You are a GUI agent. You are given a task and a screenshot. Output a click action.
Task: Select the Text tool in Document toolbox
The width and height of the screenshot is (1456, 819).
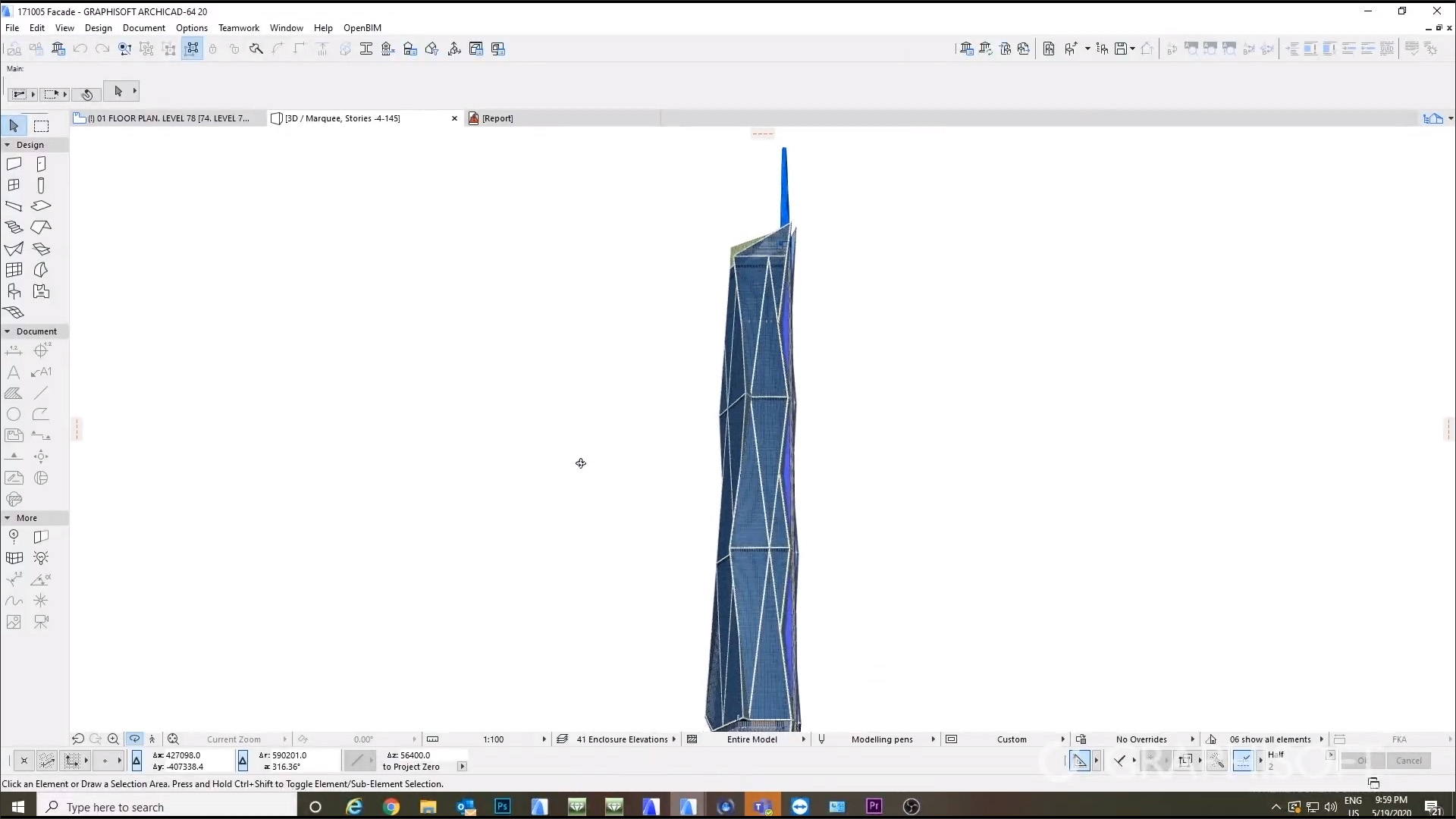[14, 372]
